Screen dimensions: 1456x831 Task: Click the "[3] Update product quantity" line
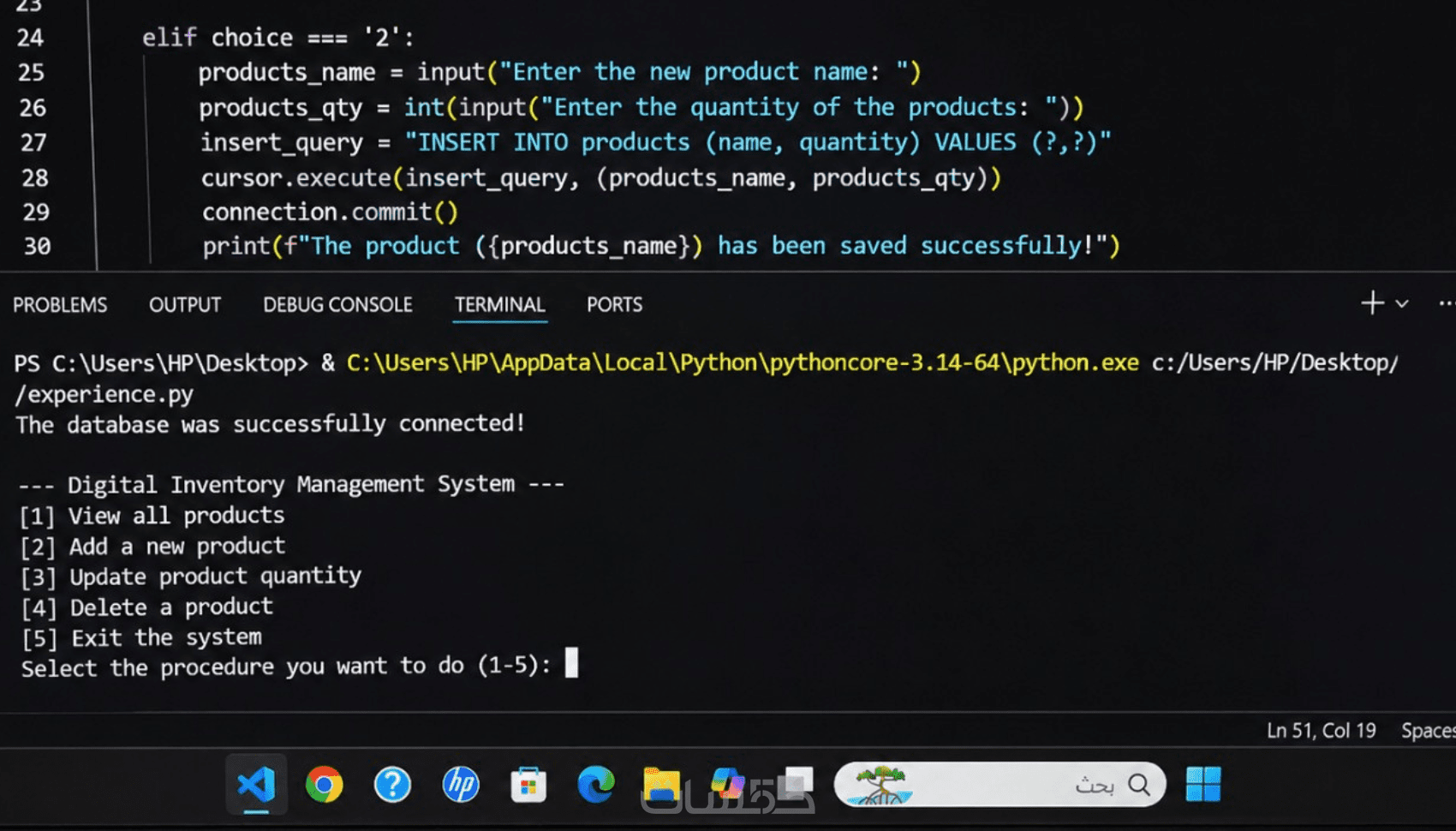tap(191, 577)
